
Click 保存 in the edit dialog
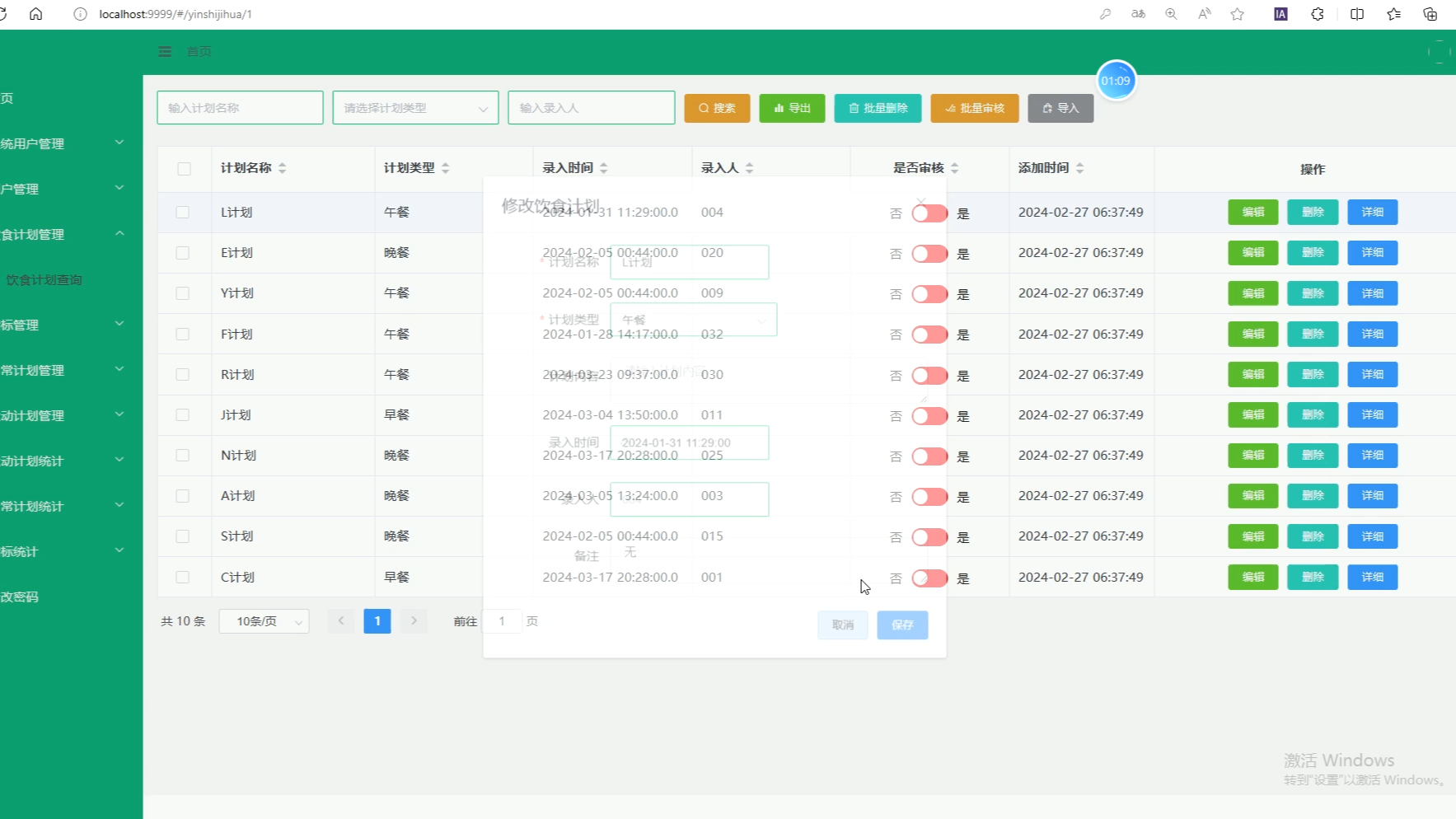pos(902,625)
